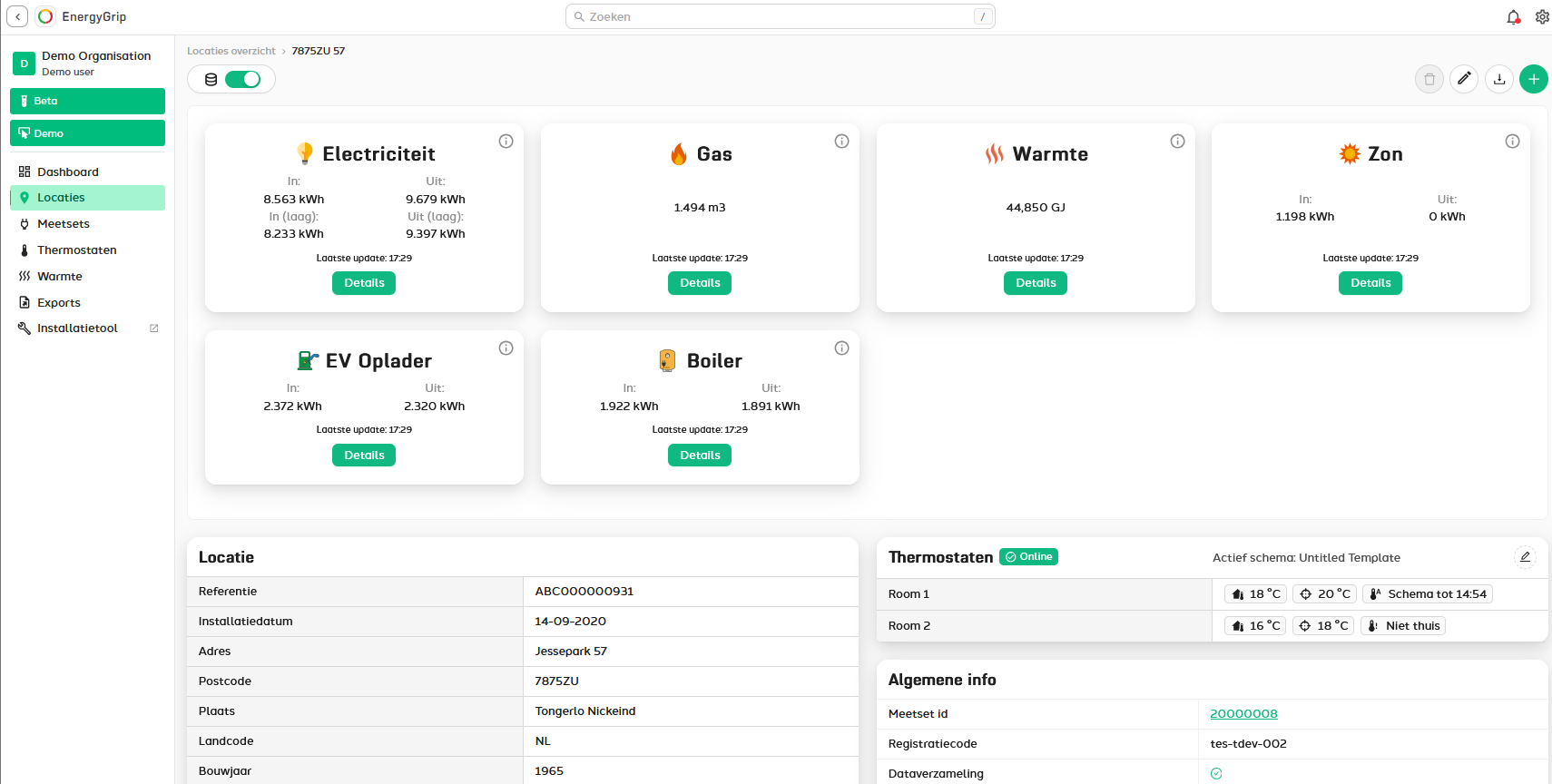Click the green plus add button
Image resolution: width=1552 pixels, height=784 pixels.
click(x=1534, y=79)
